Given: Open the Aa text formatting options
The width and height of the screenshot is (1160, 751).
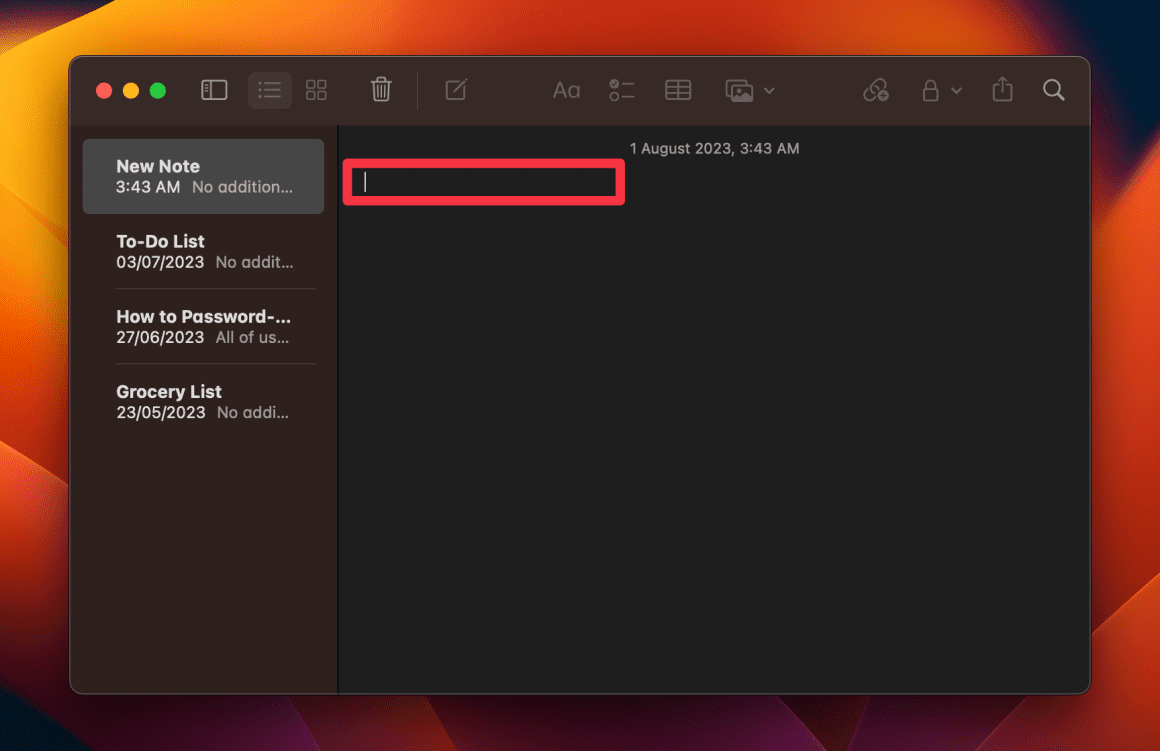Looking at the screenshot, I should (x=566, y=90).
